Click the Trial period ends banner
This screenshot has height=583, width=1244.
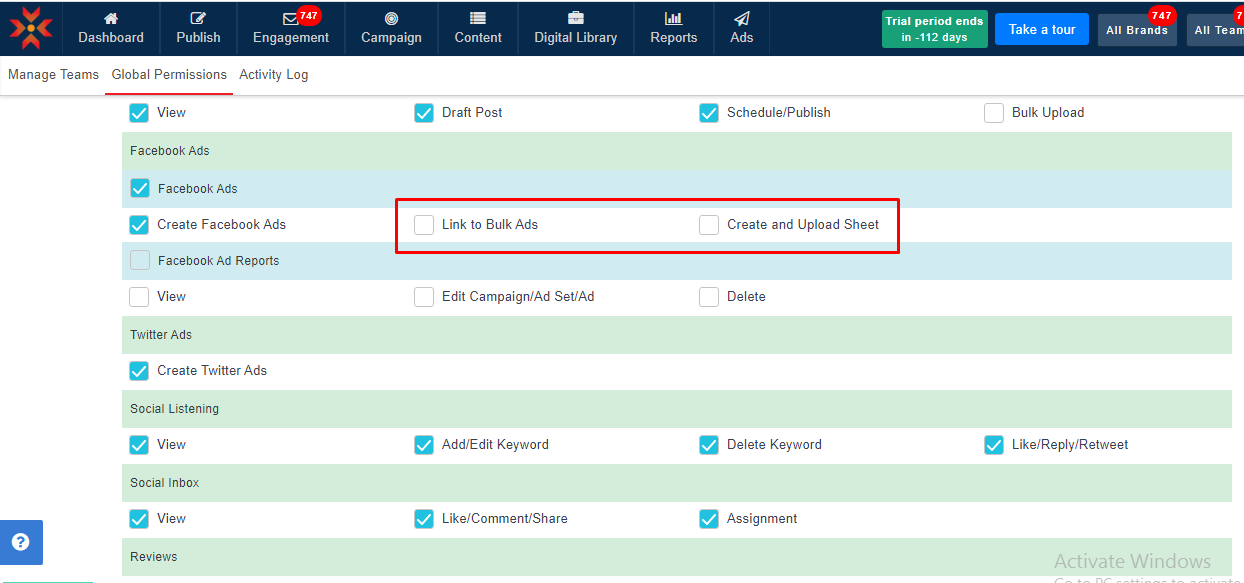pos(934,29)
